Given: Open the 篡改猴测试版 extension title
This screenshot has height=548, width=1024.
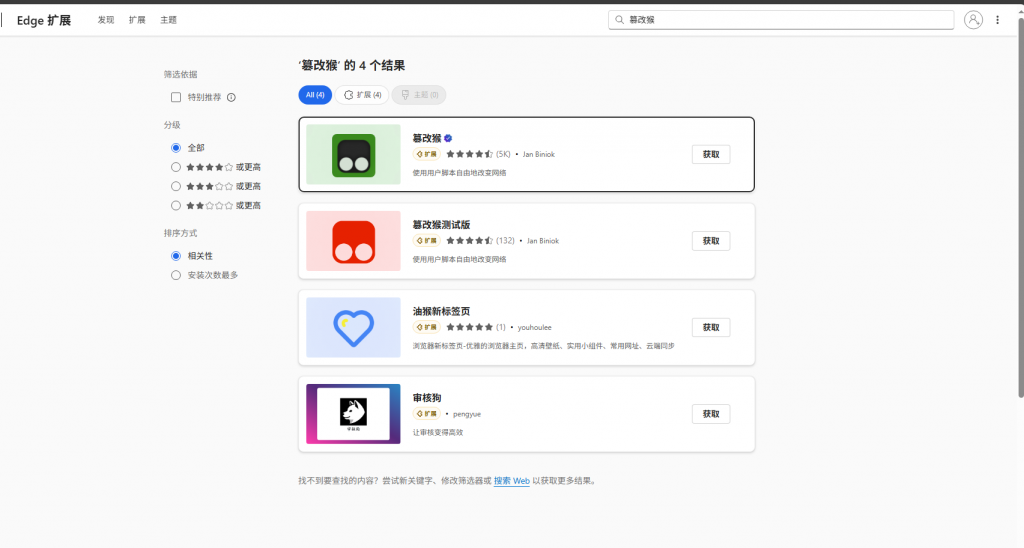Looking at the screenshot, I should [x=441, y=225].
